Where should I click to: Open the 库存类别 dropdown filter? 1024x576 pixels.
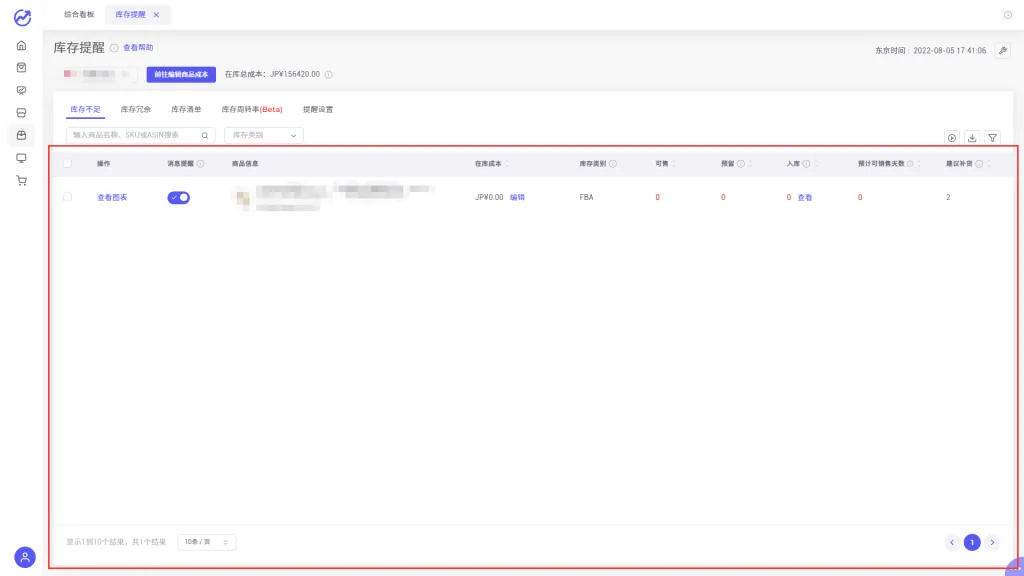[x=264, y=135]
